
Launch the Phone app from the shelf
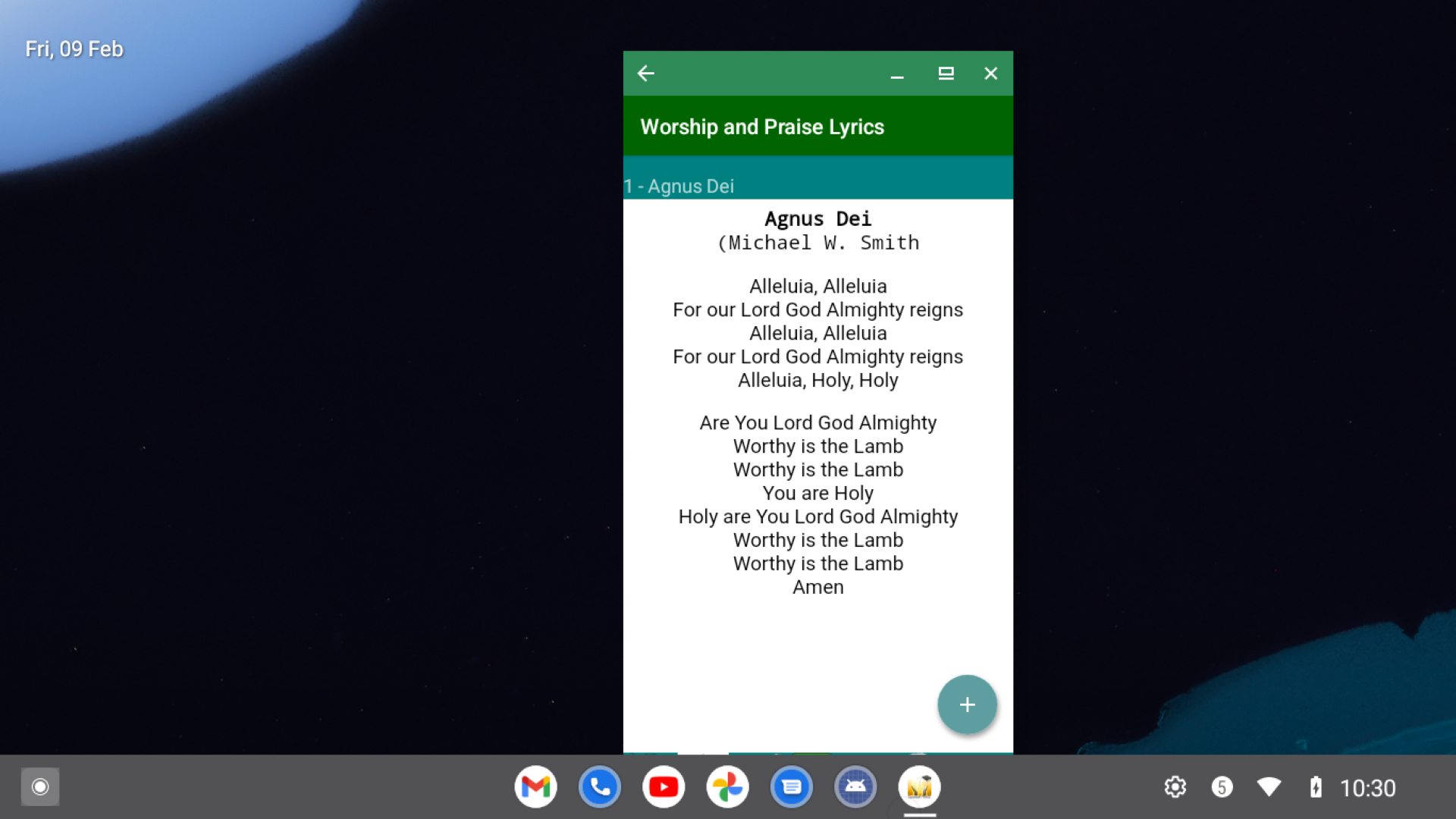(x=600, y=787)
